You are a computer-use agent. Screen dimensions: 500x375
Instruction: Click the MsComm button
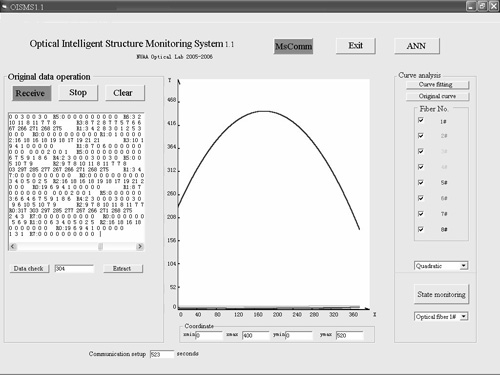(293, 46)
